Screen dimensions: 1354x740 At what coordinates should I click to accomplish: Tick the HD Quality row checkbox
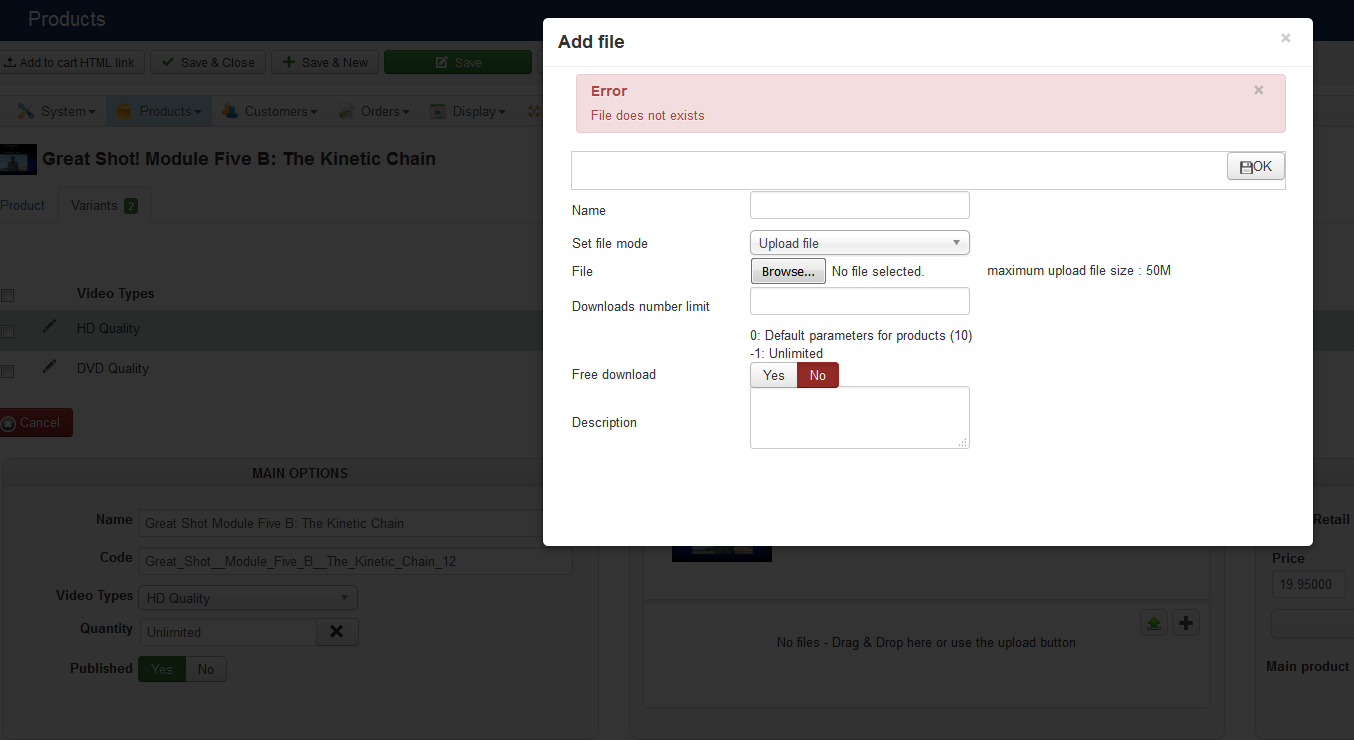tap(8, 331)
